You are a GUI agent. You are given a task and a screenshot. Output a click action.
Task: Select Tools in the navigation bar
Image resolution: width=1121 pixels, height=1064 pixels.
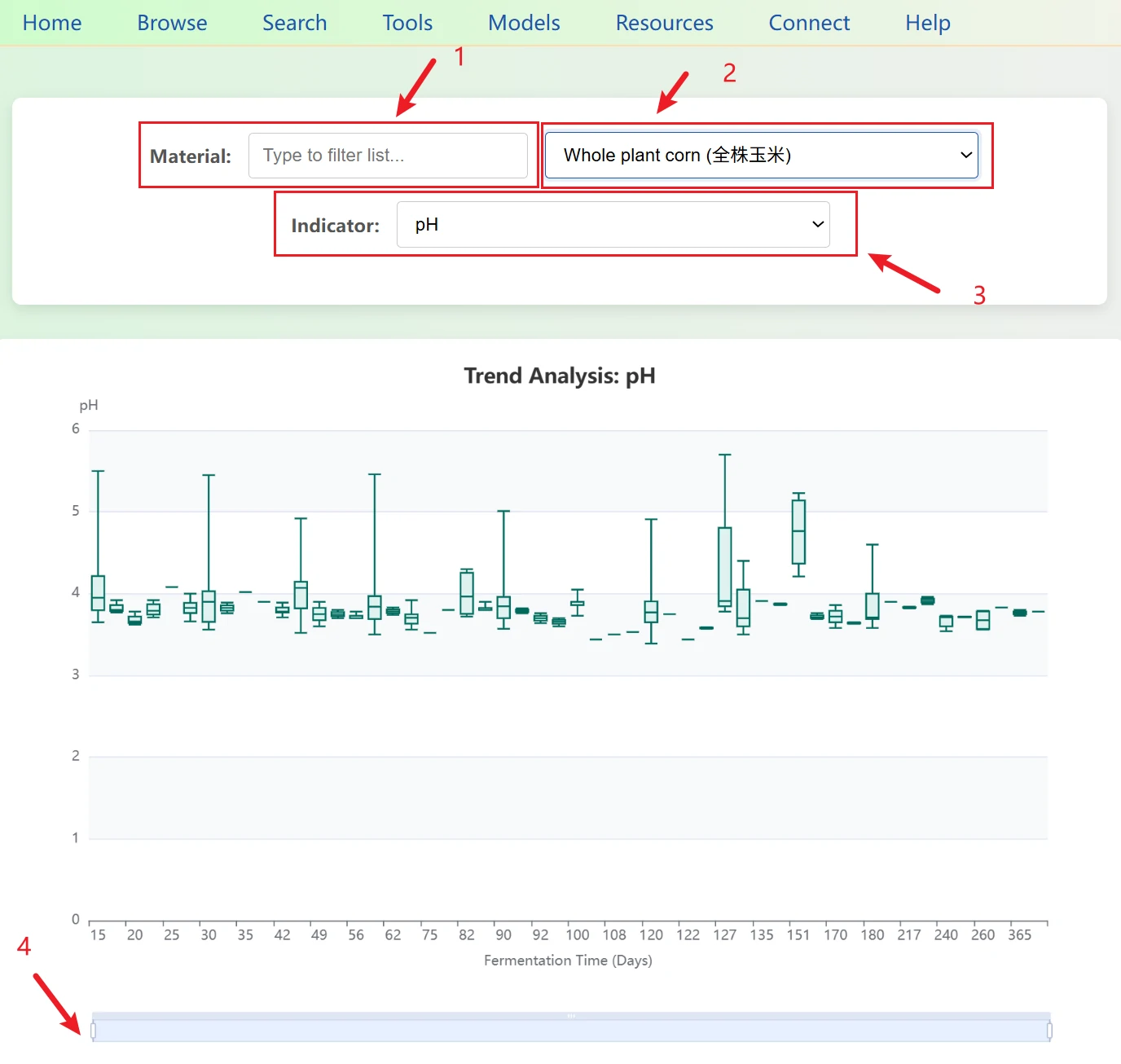click(x=407, y=23)
